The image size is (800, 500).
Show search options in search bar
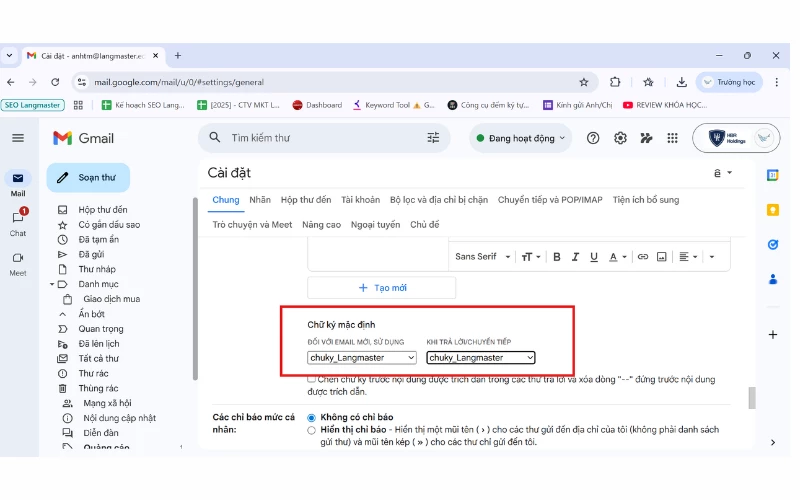coord(433,138)
